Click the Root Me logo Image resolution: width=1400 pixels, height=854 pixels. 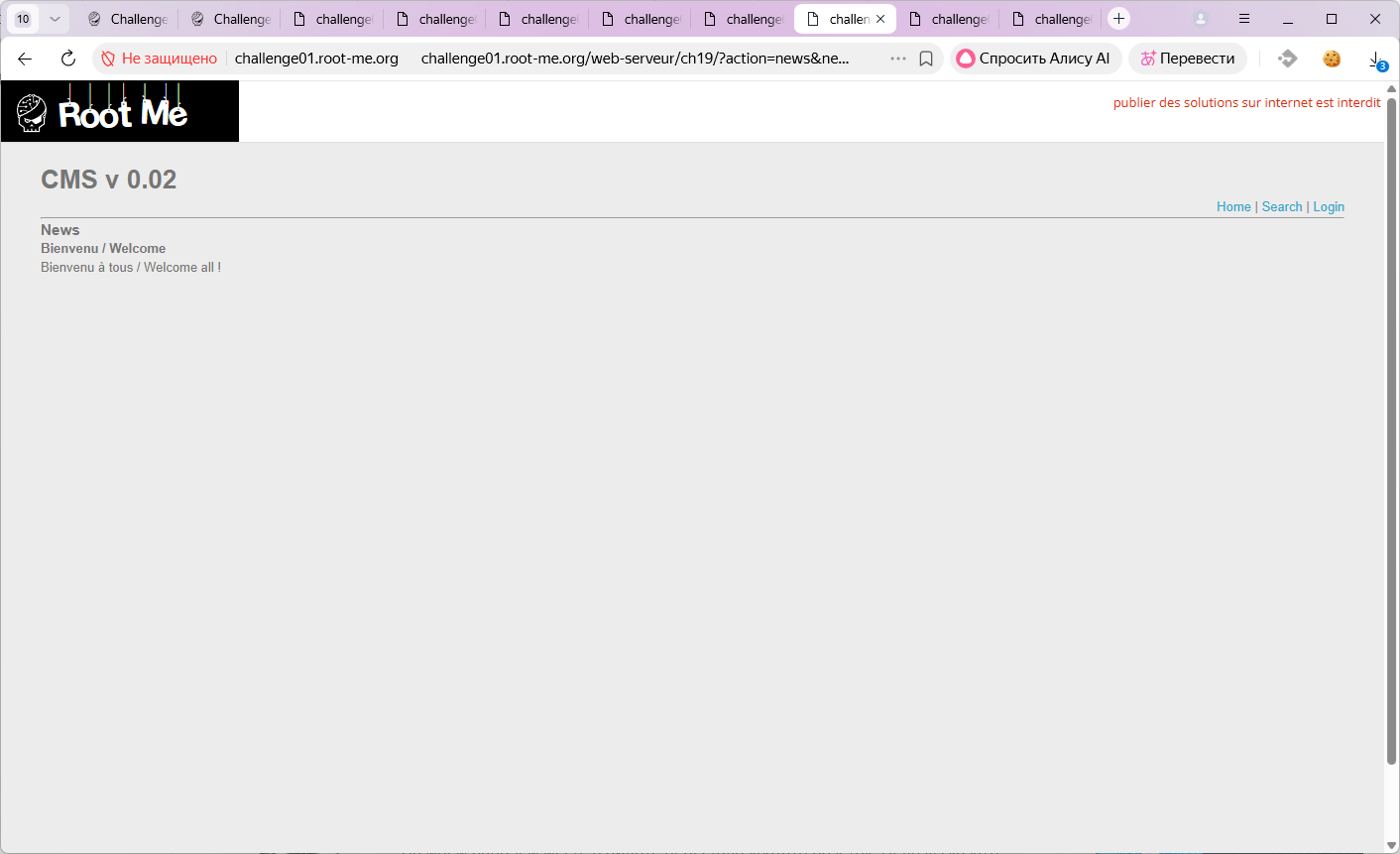[x=120, y=111]
